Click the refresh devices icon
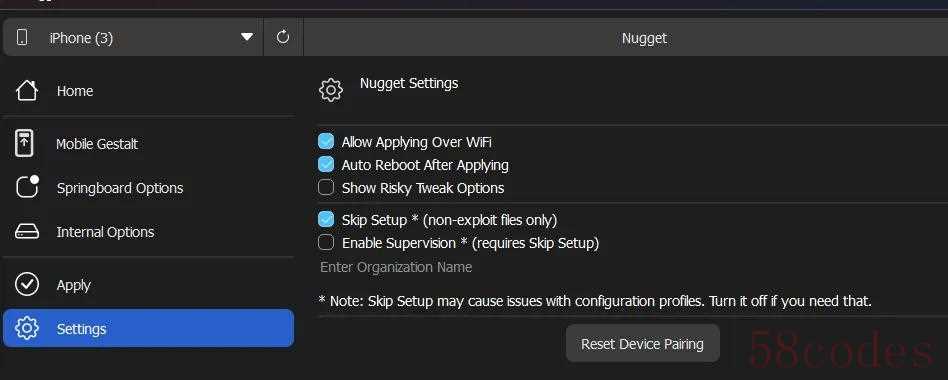This screenshot has height=380, width=948. [x=283, y=37]
